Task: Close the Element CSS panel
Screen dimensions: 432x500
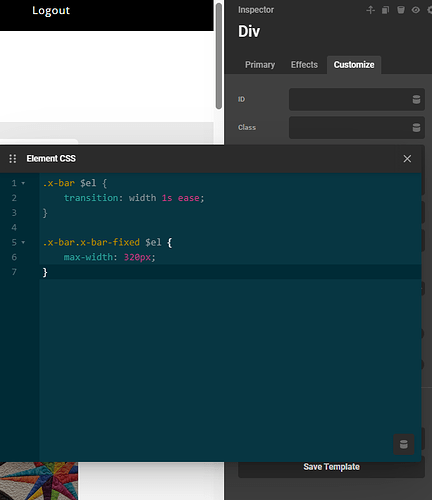Action: pos(407,159)
